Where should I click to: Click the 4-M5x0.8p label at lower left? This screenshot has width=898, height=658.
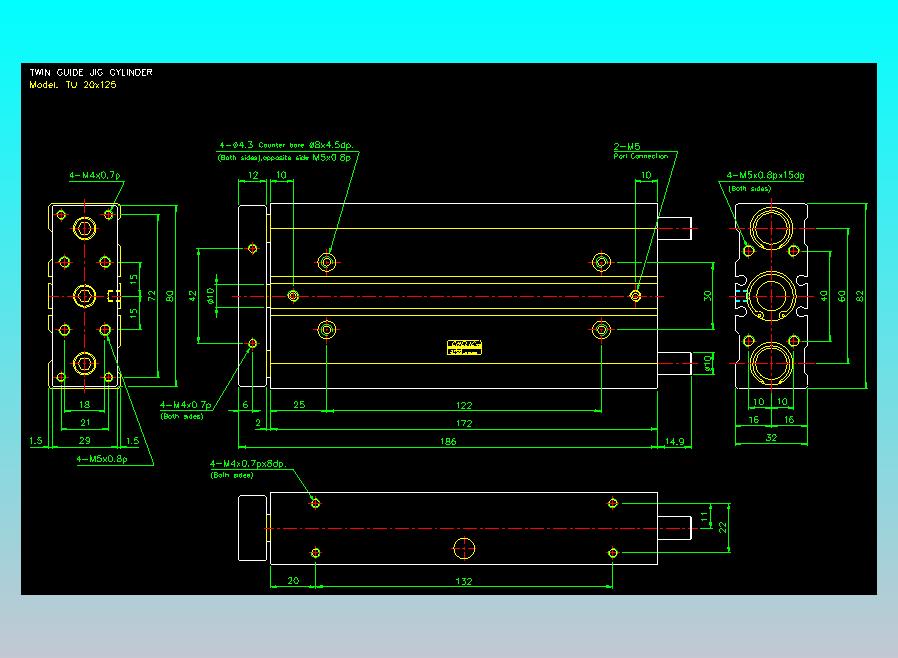tap(102, 459)
